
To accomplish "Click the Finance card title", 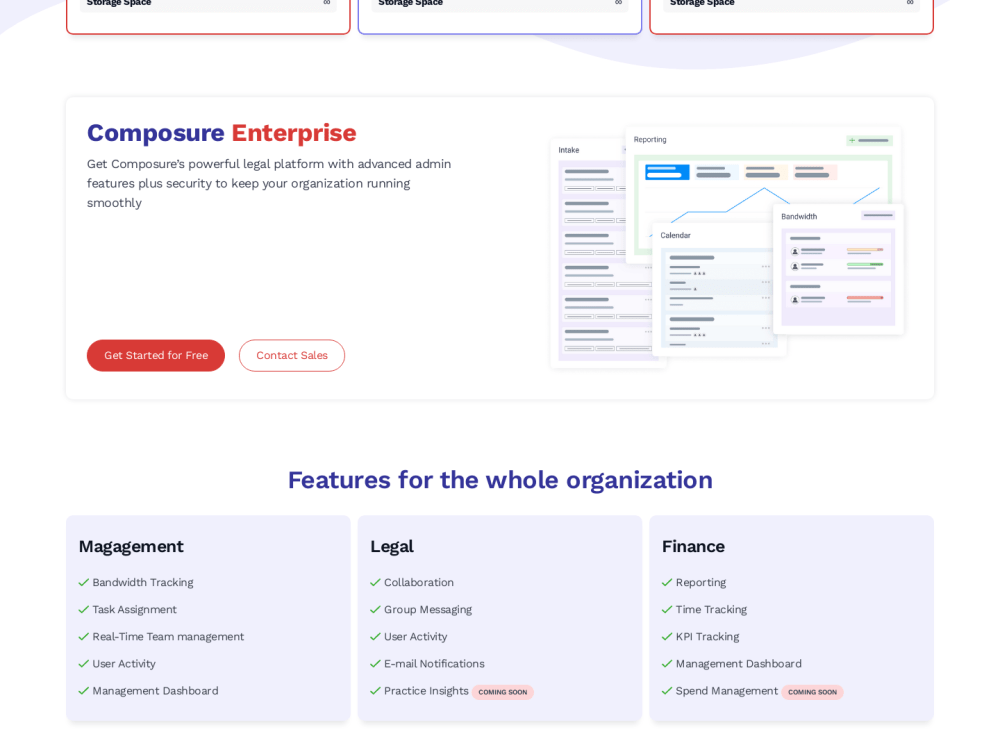I will (693, 547).
